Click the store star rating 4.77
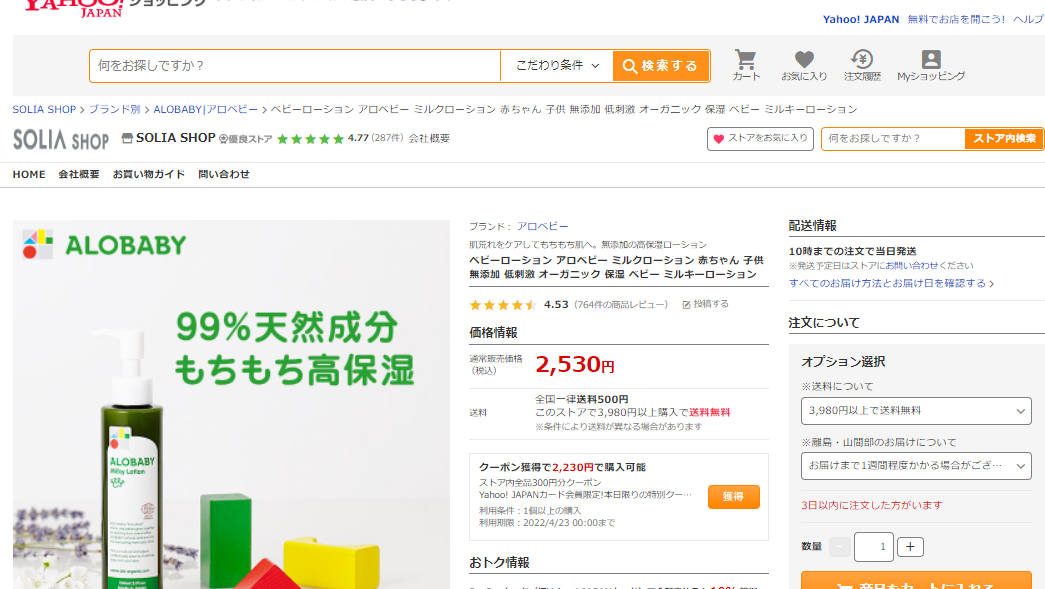Image resolution: width=1045 pixels, height=589 pixels. [323, 139]
